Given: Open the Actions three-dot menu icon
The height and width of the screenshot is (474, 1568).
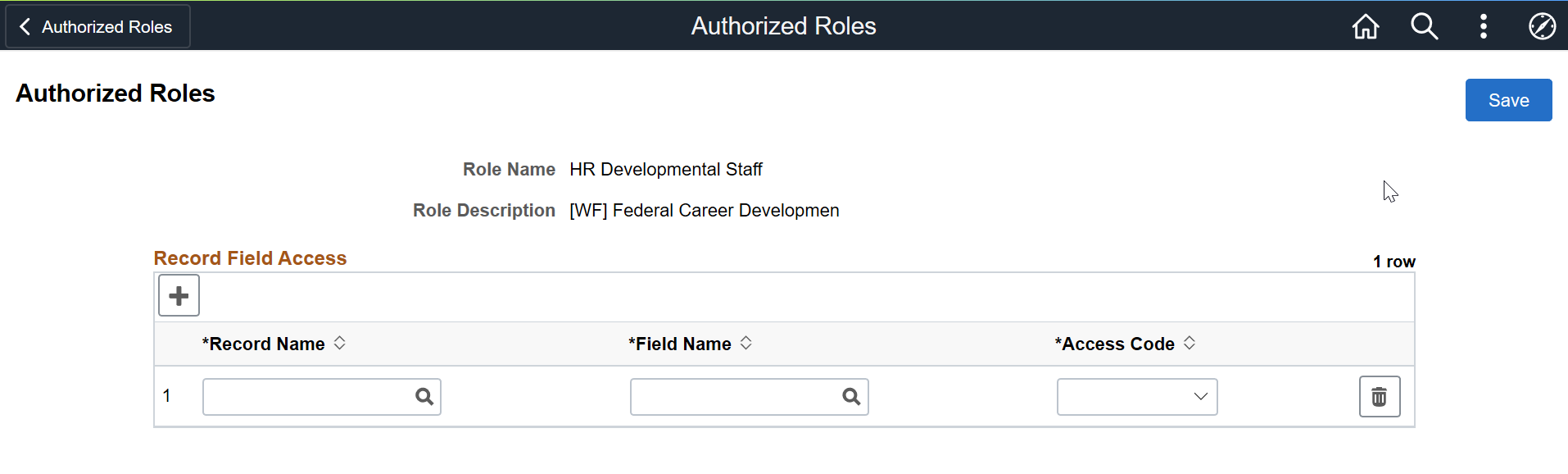Looking at the screenshot, I should click(1483, 26).
